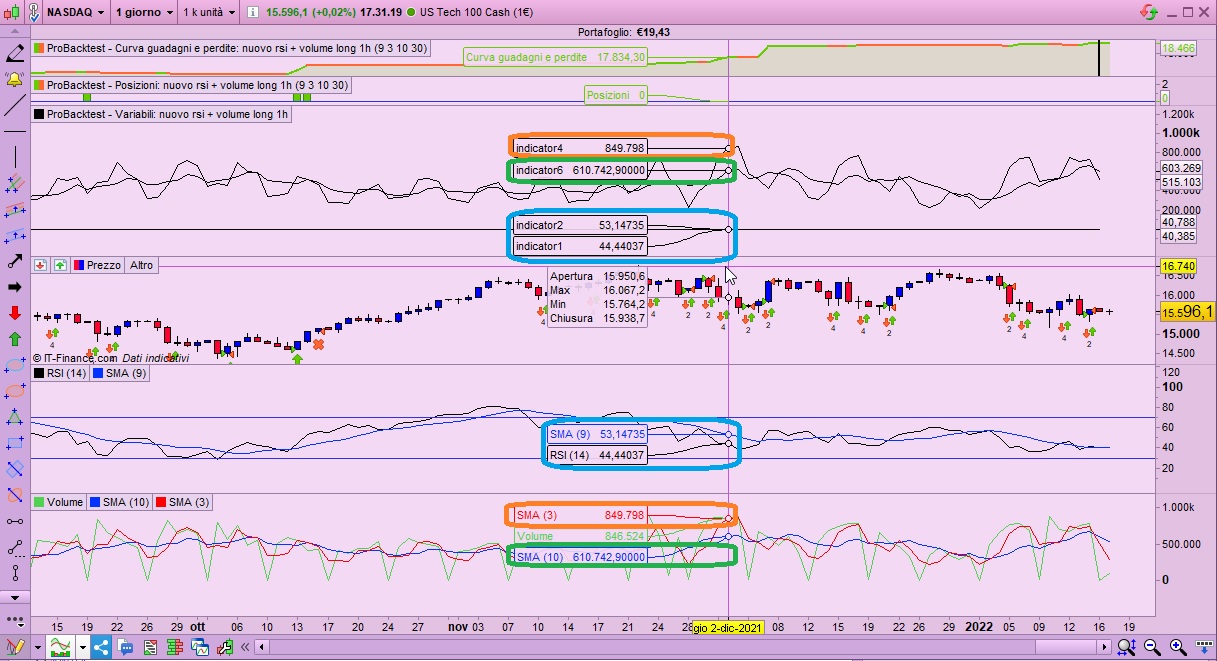Toggle the green up-arrow price panel button

pos(60,265)
